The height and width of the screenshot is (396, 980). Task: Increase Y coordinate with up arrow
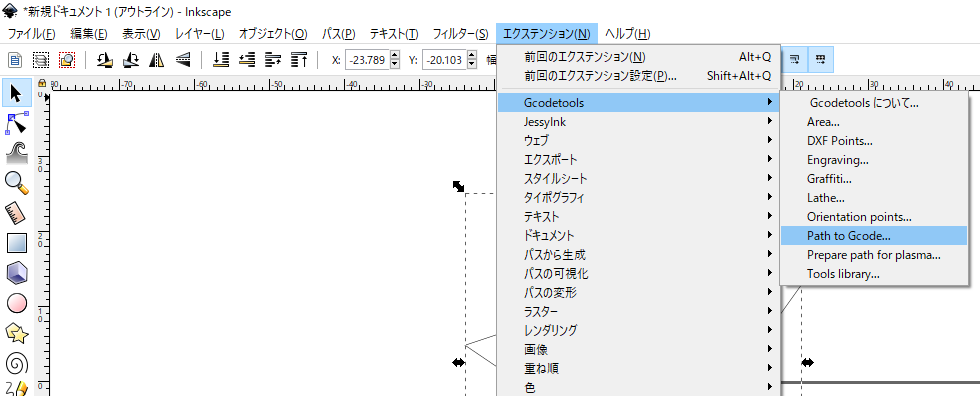click(x=472, y=56)
